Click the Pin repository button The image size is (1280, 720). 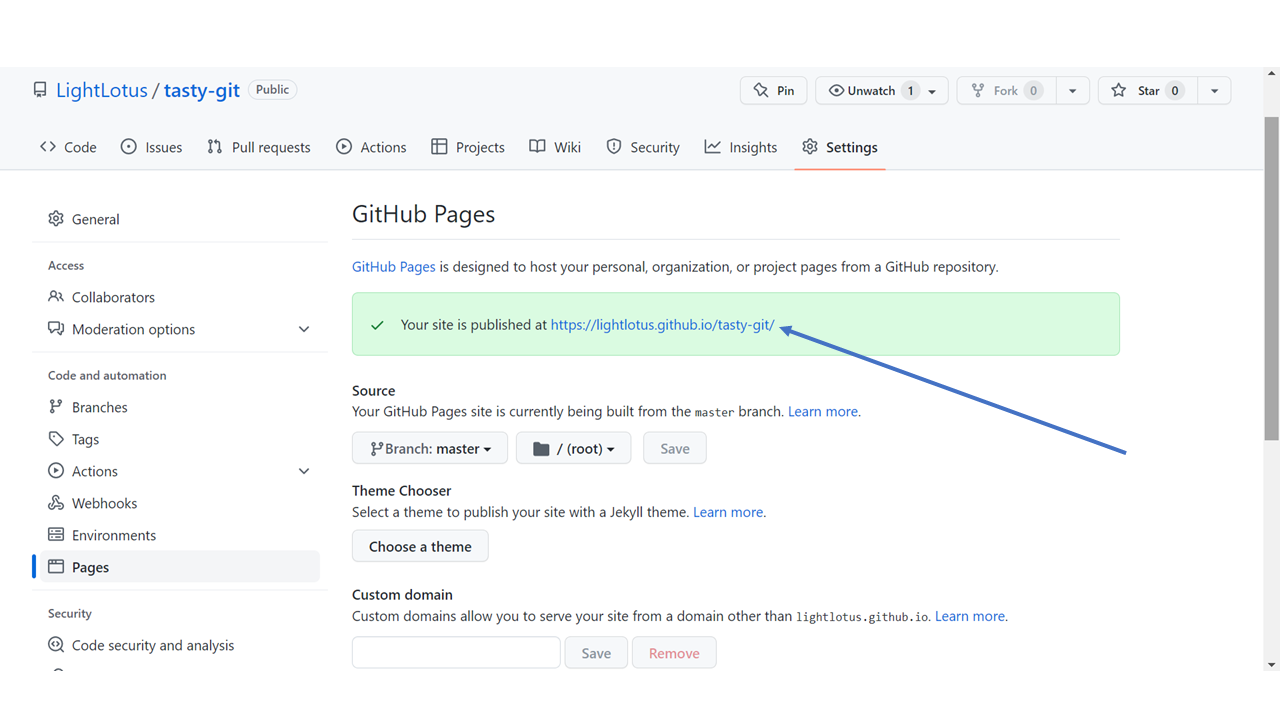(773, 91)
